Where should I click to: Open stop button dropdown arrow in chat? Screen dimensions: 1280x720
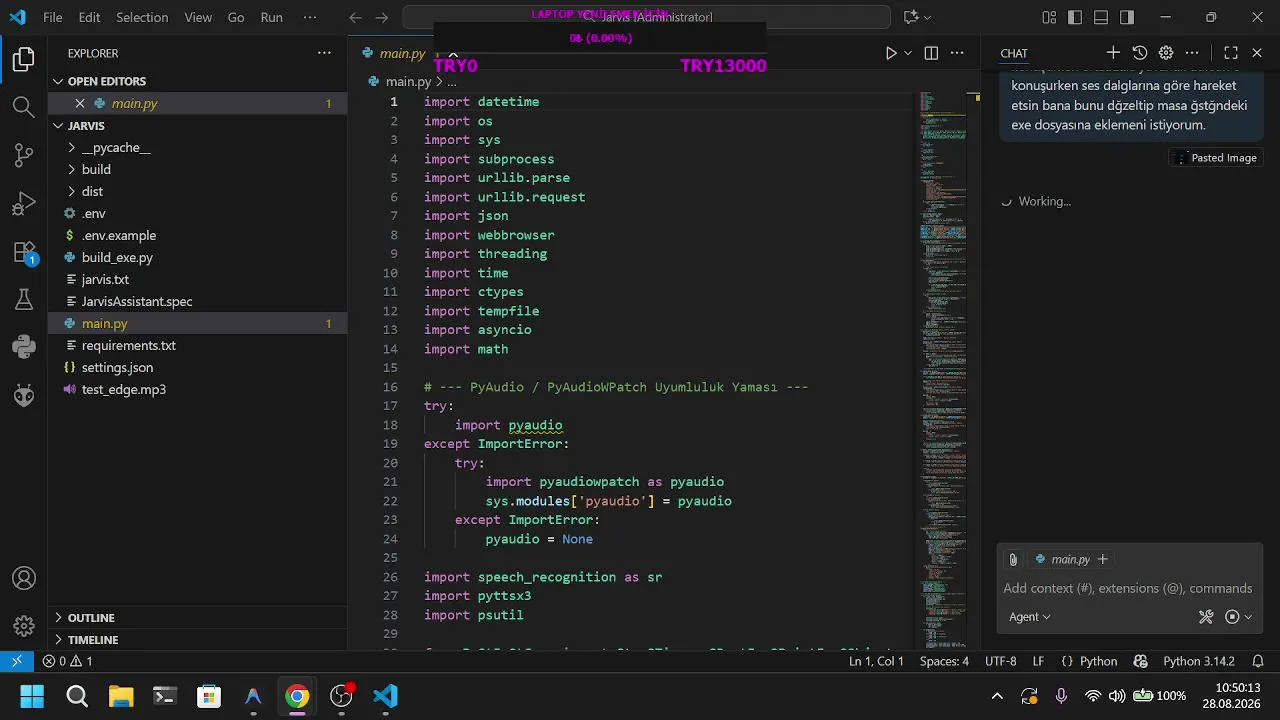pyautogui.click(x=1248, y=617)
